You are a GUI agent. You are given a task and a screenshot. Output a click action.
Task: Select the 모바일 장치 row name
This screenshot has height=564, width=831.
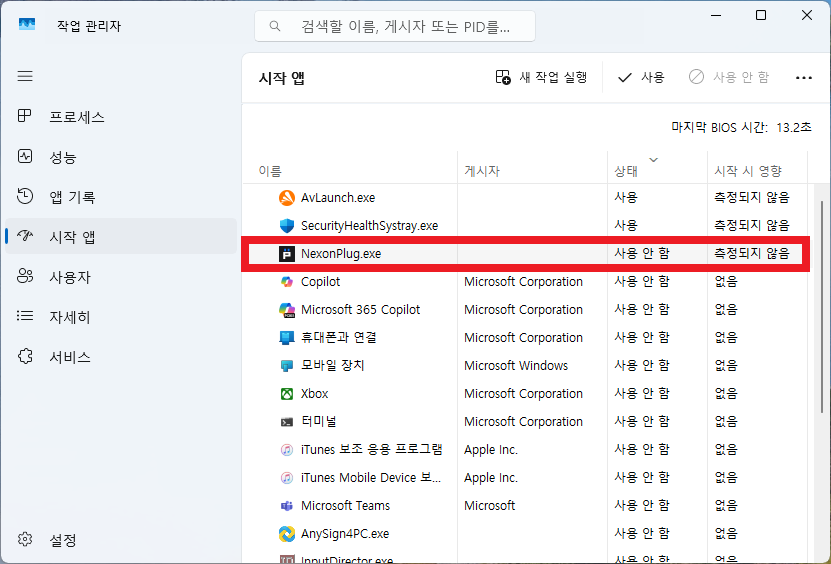(x=332, y=366)
